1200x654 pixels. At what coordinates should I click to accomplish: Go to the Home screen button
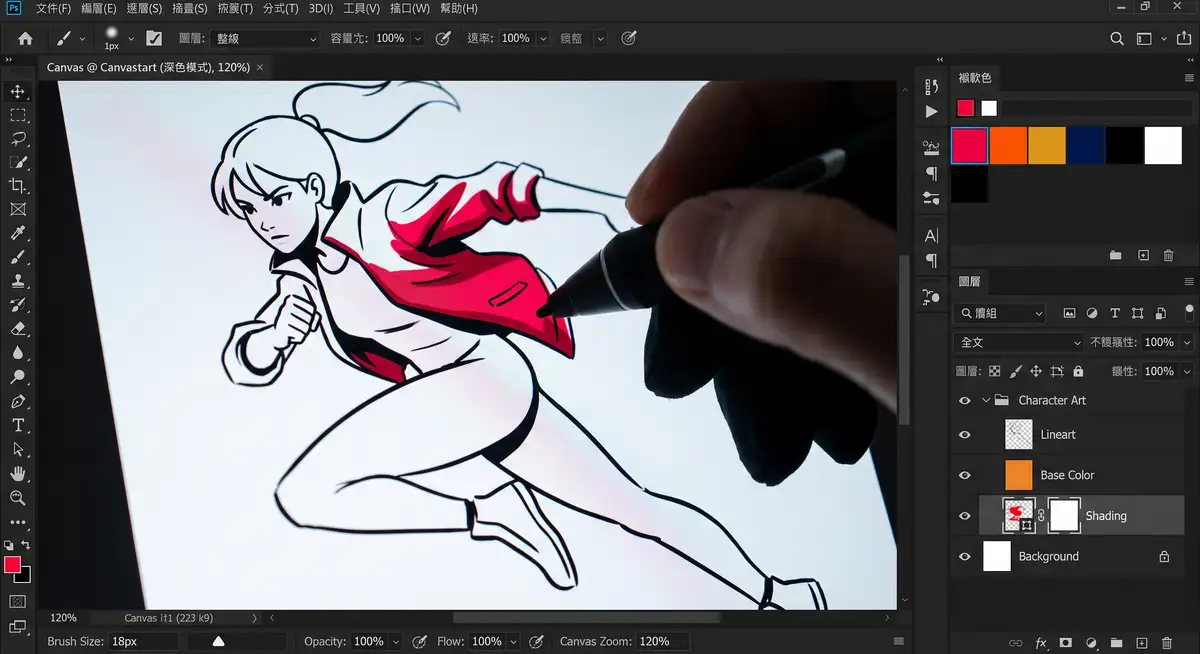(25, 38)
